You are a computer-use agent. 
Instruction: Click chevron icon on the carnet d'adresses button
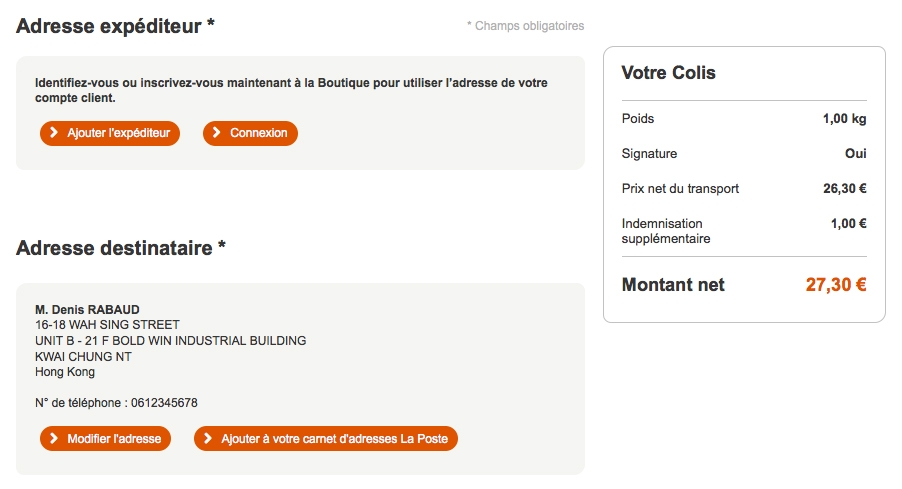click(209, 439)
